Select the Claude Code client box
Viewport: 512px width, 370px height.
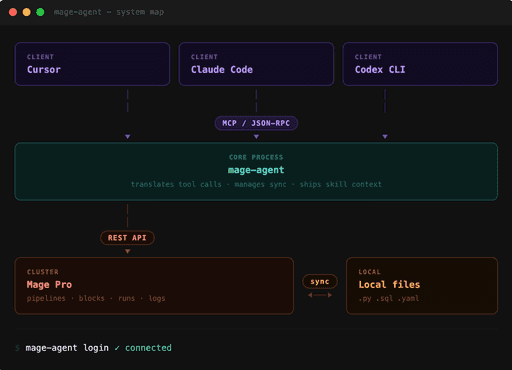tap(256, 64)
